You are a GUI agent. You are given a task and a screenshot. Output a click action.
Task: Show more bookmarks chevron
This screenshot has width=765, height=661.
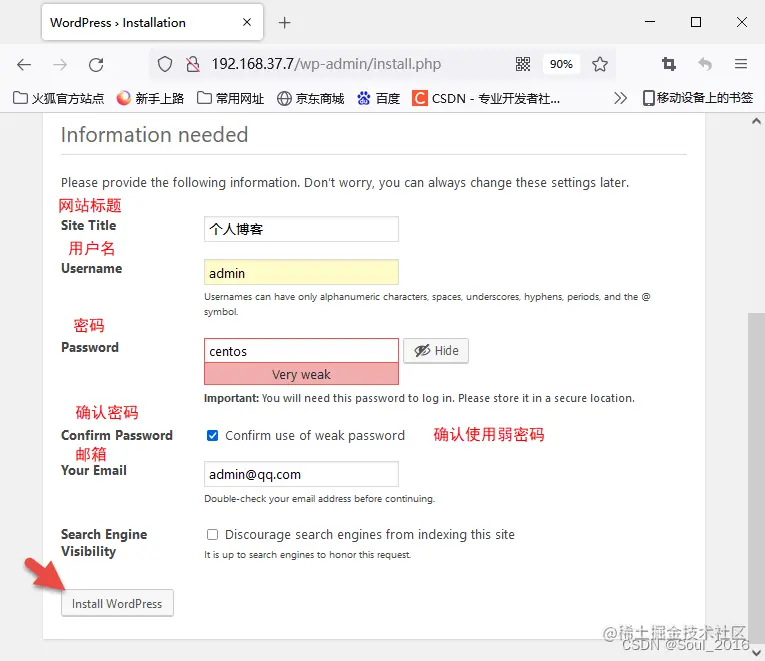click(620, 98)
